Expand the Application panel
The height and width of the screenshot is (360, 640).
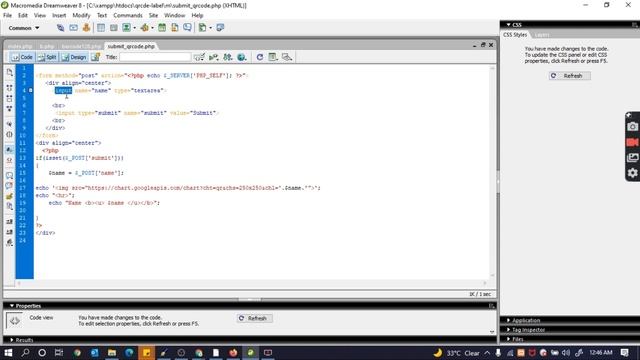tap(508, 320)
